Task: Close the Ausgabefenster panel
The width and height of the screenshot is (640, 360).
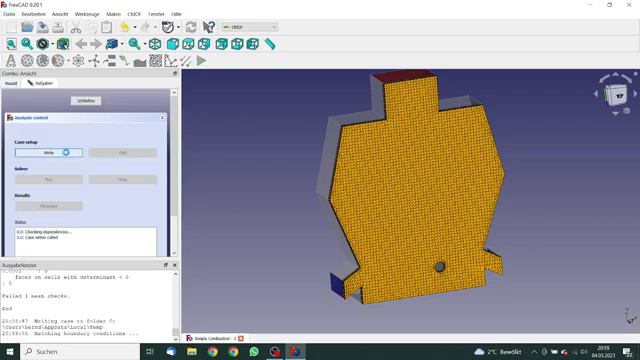Action: 175,265
